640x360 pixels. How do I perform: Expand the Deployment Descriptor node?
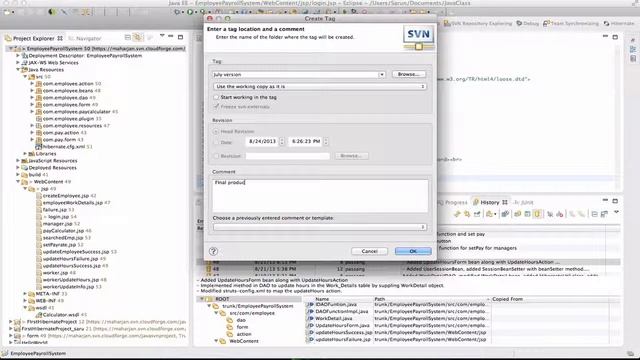click(18, 56)
